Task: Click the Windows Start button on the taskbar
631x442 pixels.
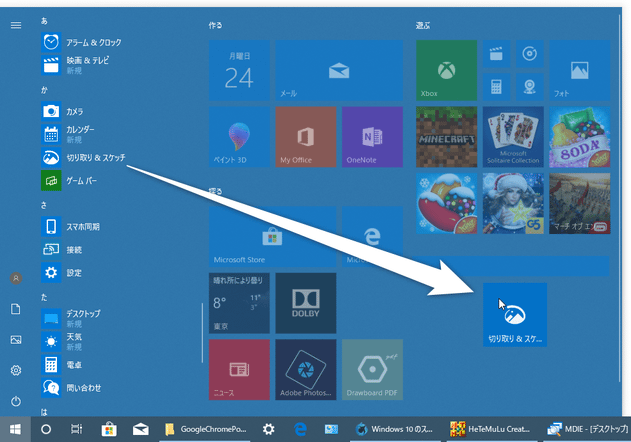Action: tap(15, 429)
